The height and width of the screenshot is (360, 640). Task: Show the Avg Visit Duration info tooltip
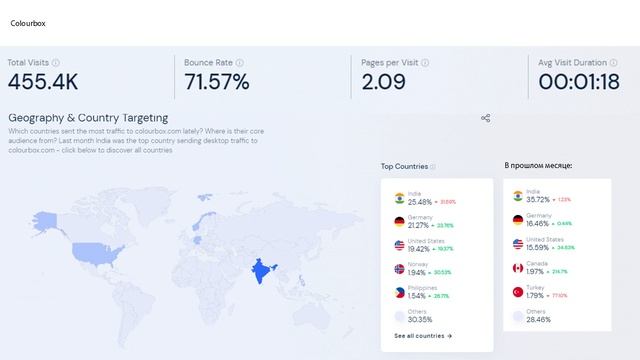click(x=613, y=62)
